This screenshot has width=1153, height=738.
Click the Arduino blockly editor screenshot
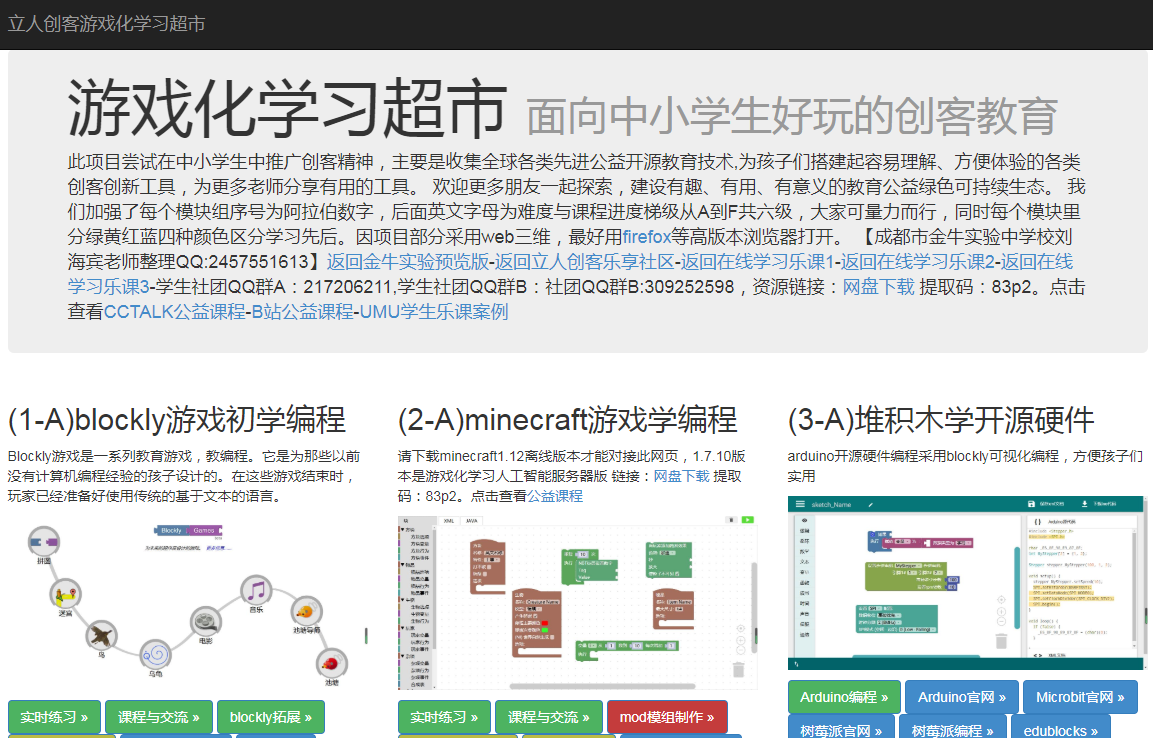tap(966, 583)
